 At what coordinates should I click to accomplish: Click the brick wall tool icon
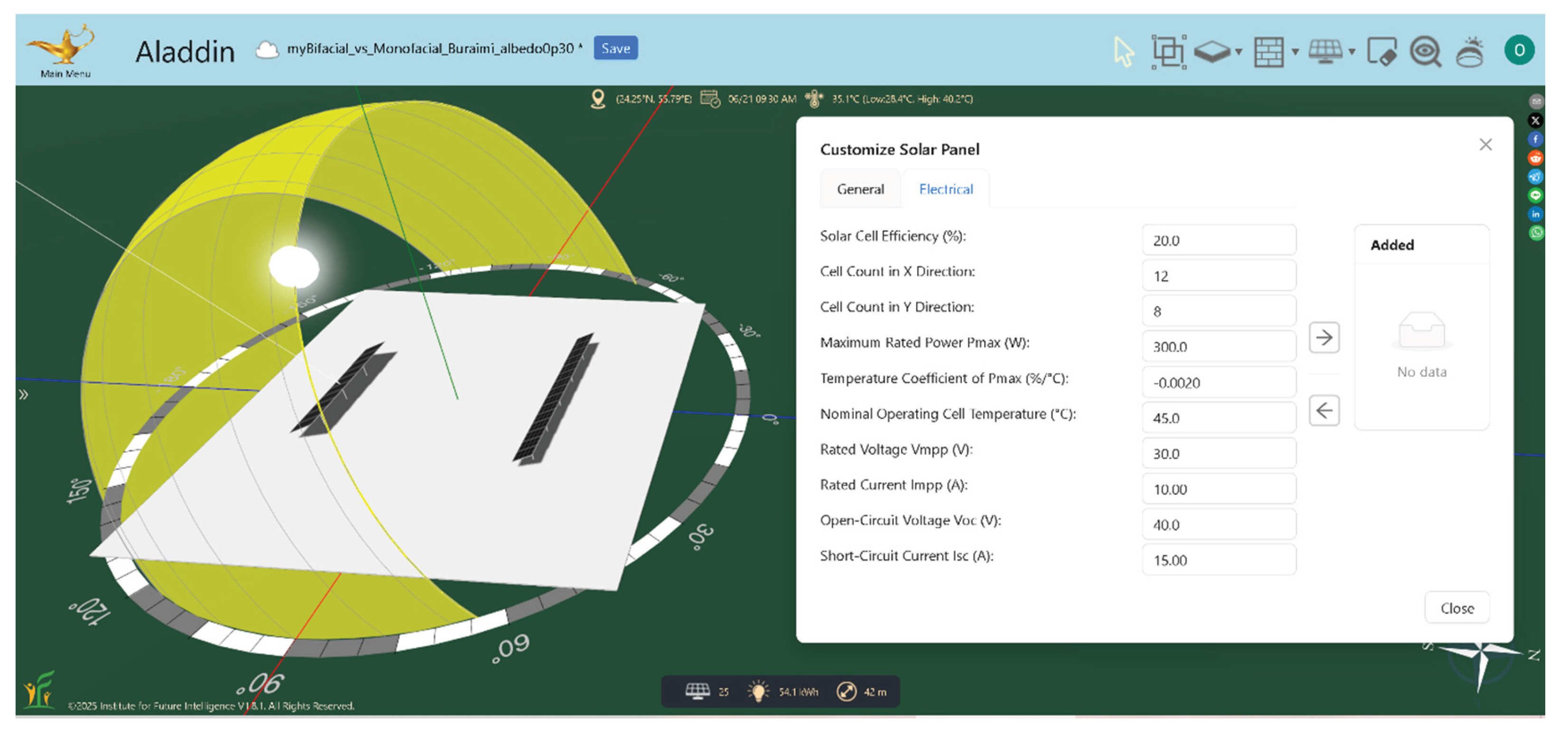tap(1269, 51)
